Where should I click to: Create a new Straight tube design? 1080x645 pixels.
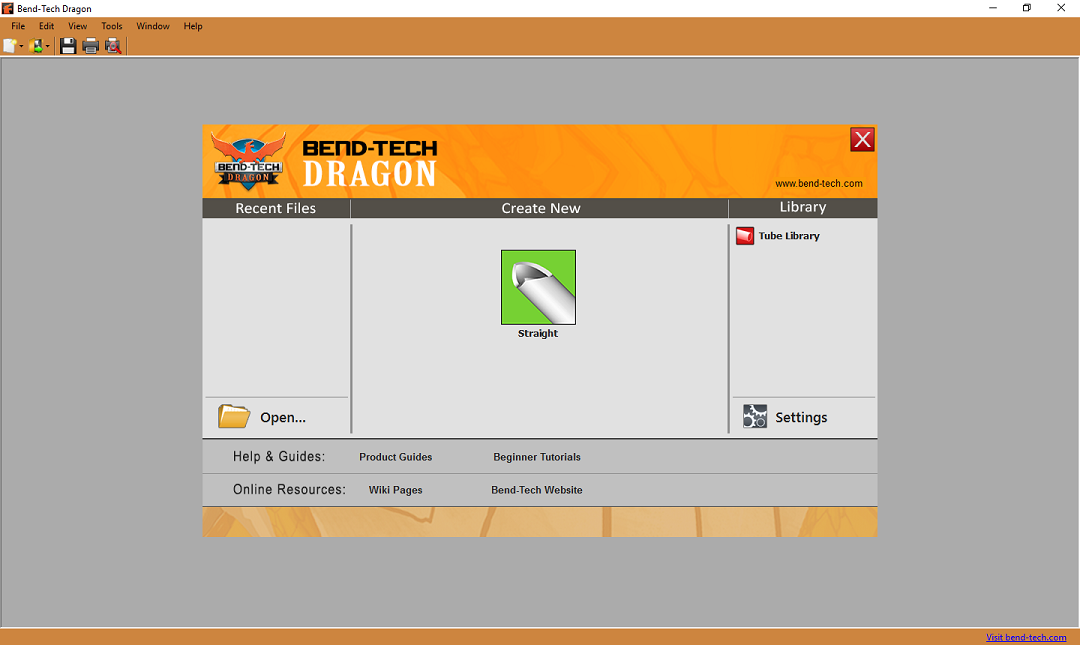(x=538, y=287)
